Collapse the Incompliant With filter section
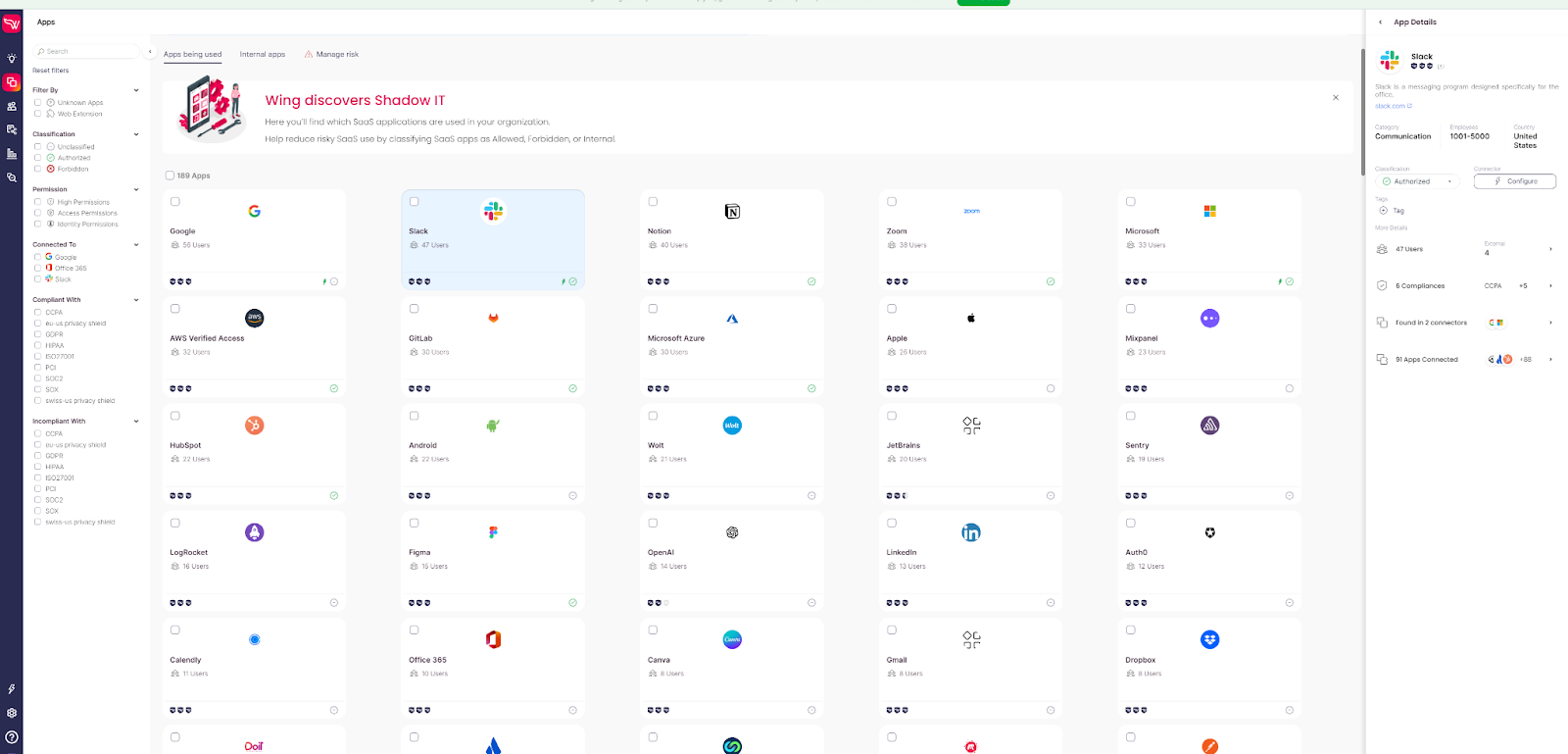The width and height of the screenshot is (1568, 754). 136,422
